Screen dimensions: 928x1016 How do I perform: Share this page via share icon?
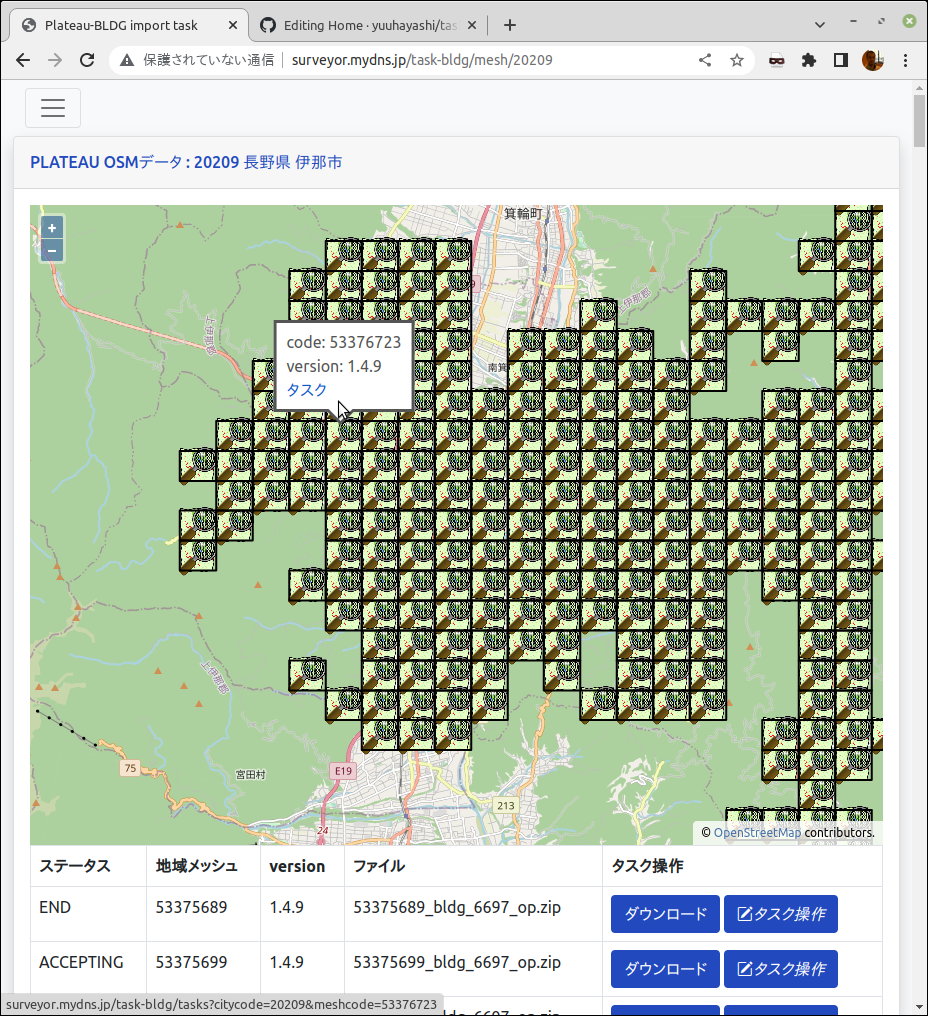click(x=705, y=60)
